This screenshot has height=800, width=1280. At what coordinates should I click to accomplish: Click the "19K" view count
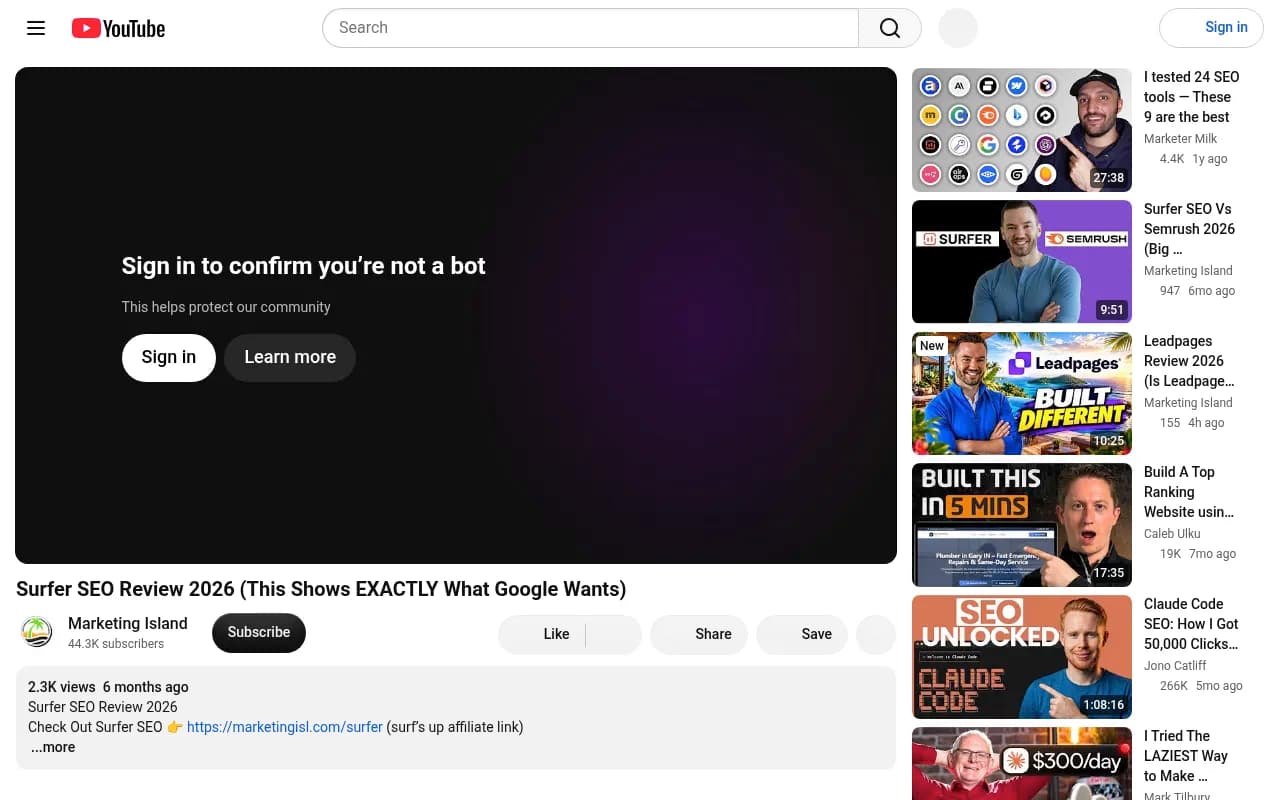pos(1170,554)
